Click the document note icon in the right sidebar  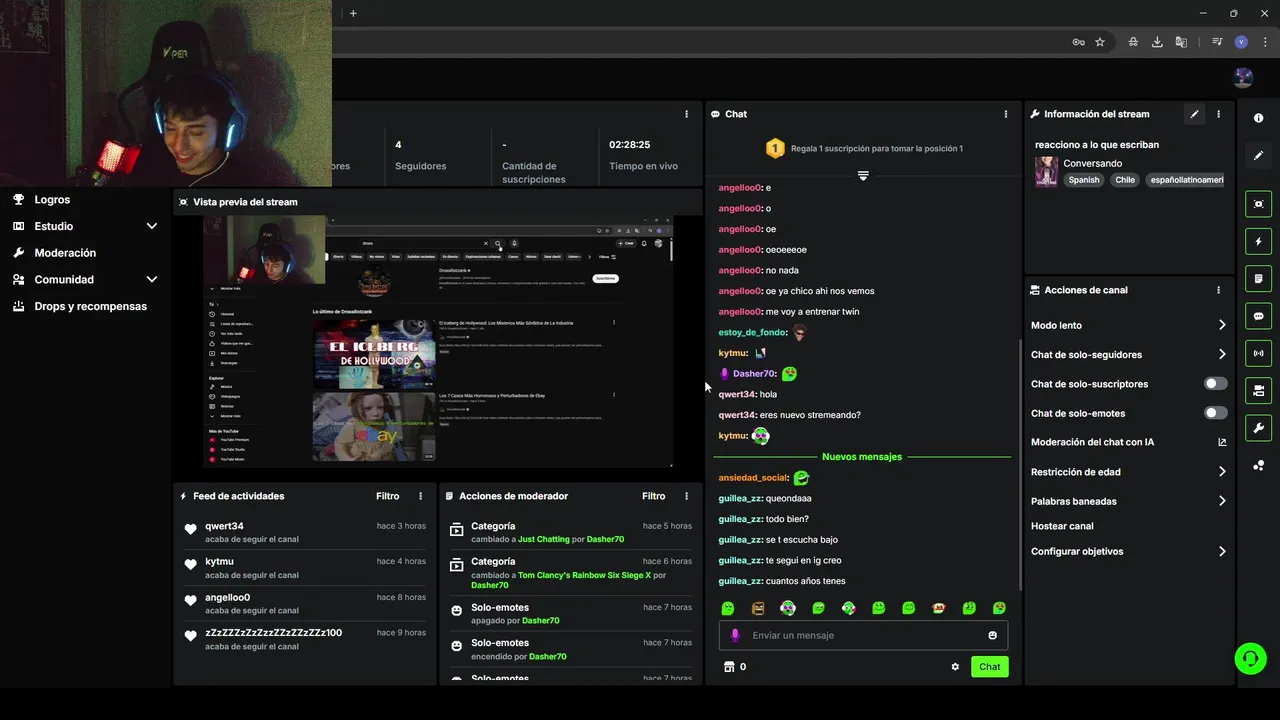1258,278
